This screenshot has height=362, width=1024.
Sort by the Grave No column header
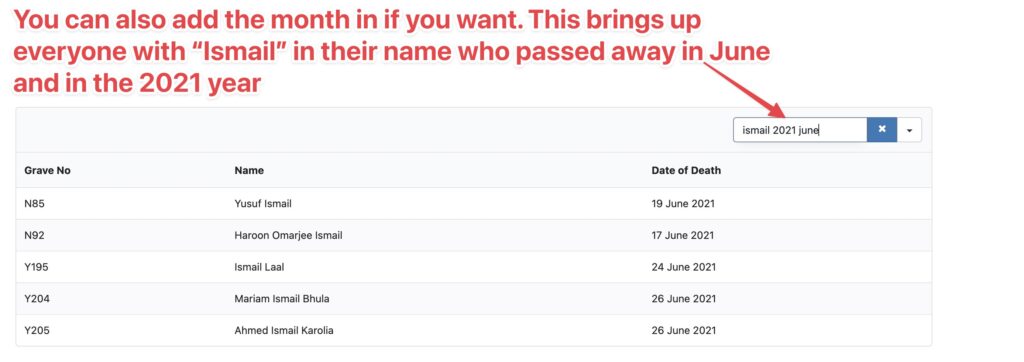pos(47,171)
